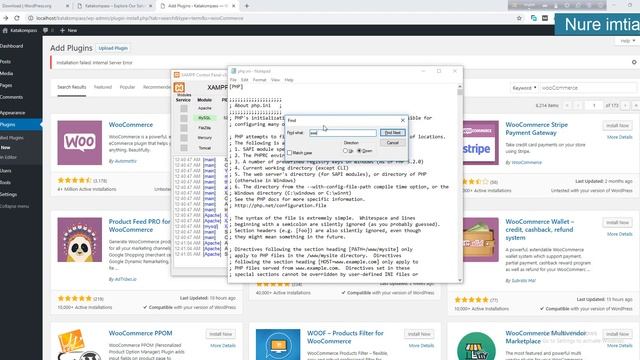Close the Add Plugins browser tab
Viewport: 640px width, 360px height.
point(234,6)
